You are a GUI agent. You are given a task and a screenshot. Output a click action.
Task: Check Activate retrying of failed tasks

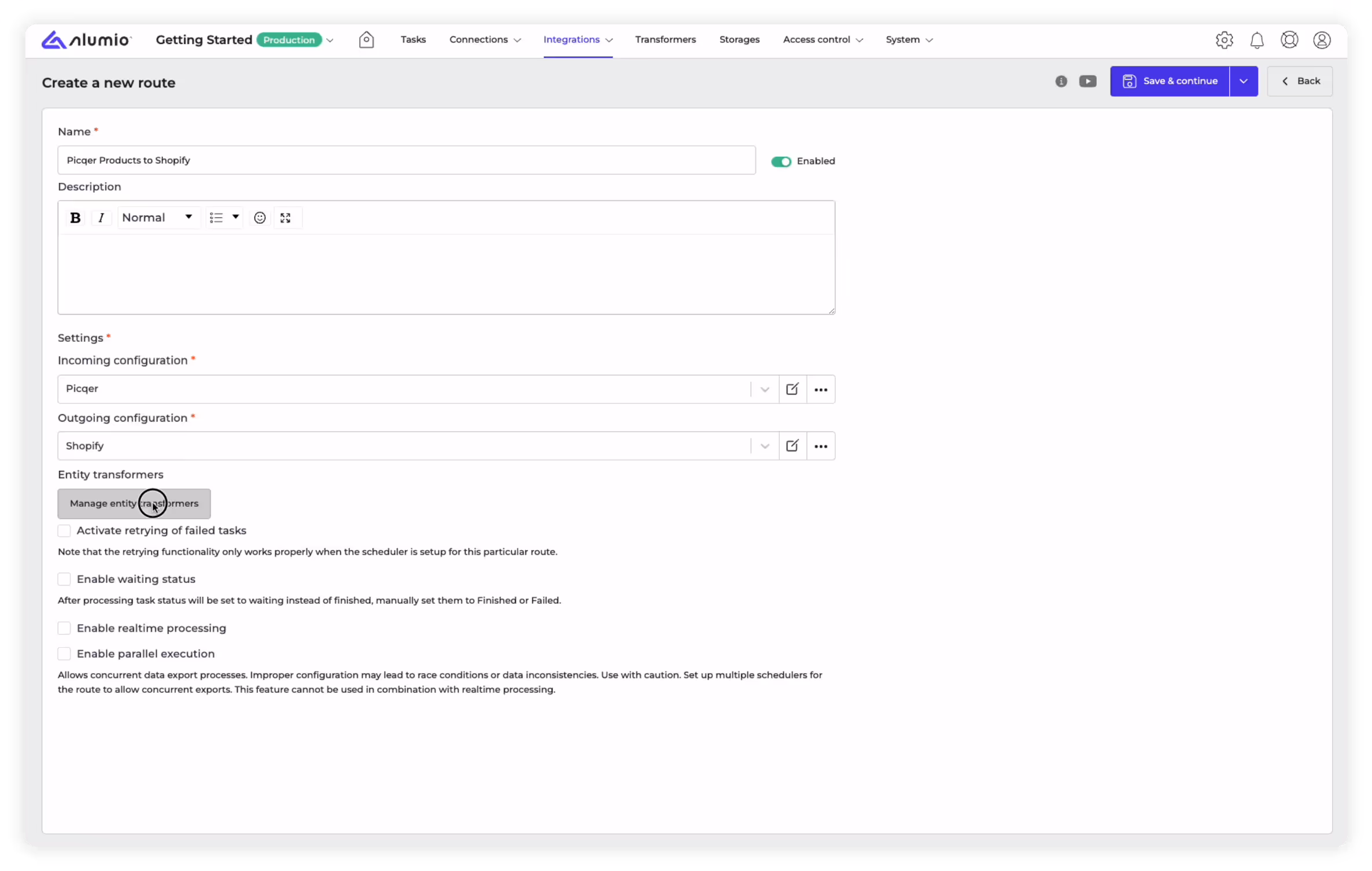point(64,531)
